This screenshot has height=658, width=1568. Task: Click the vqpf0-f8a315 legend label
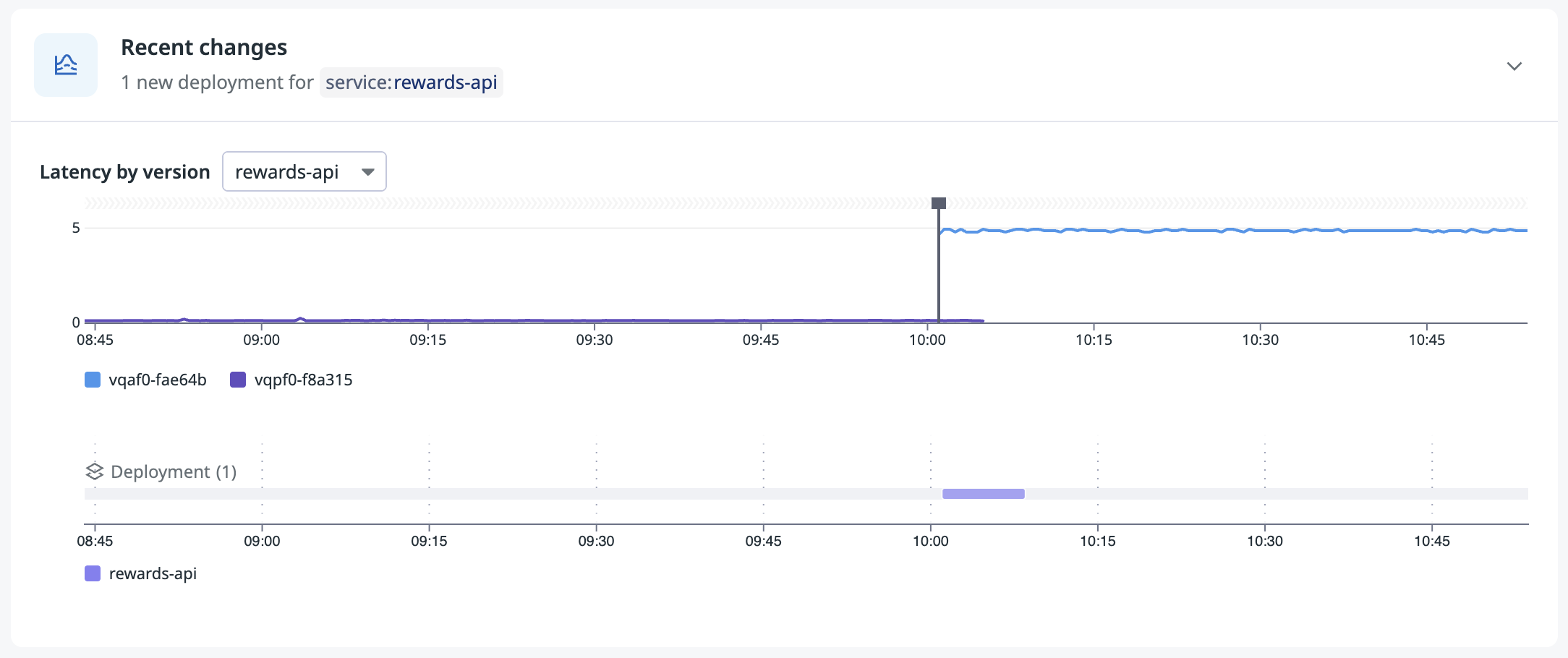303,380
